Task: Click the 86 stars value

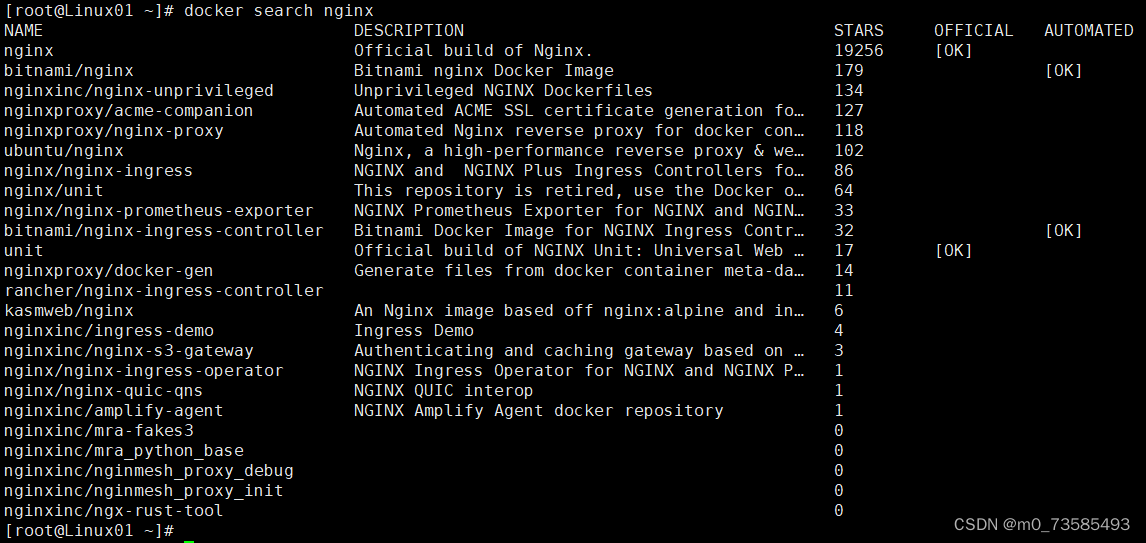Action: 843,171
